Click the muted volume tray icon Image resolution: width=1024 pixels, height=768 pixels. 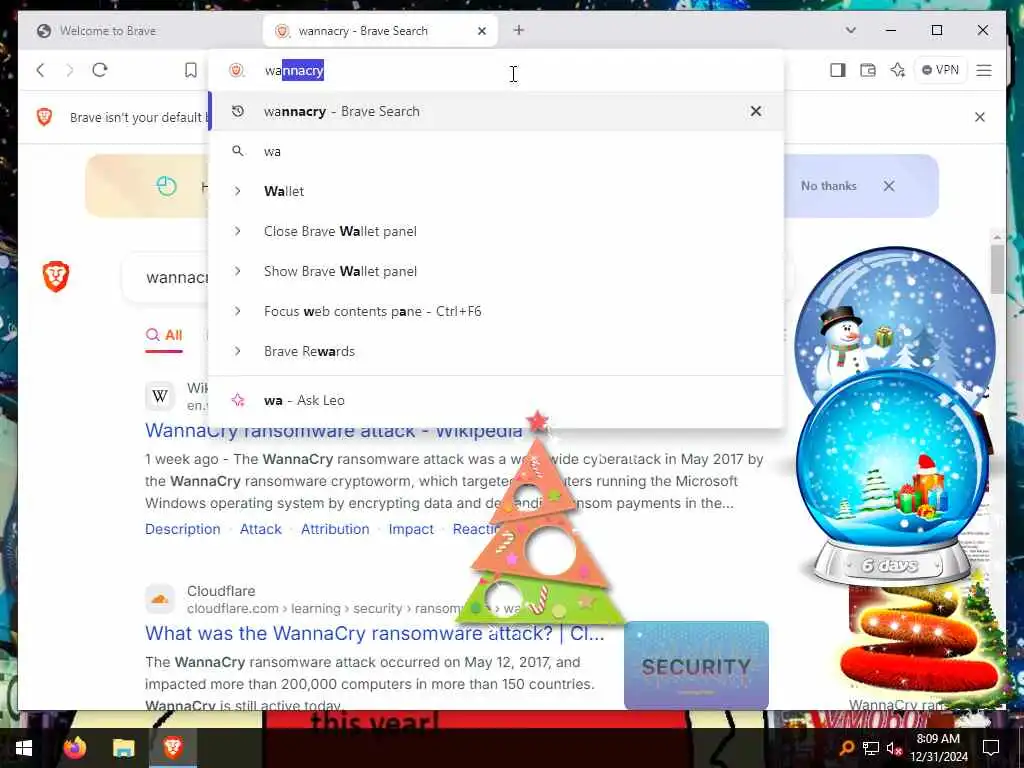894,748
